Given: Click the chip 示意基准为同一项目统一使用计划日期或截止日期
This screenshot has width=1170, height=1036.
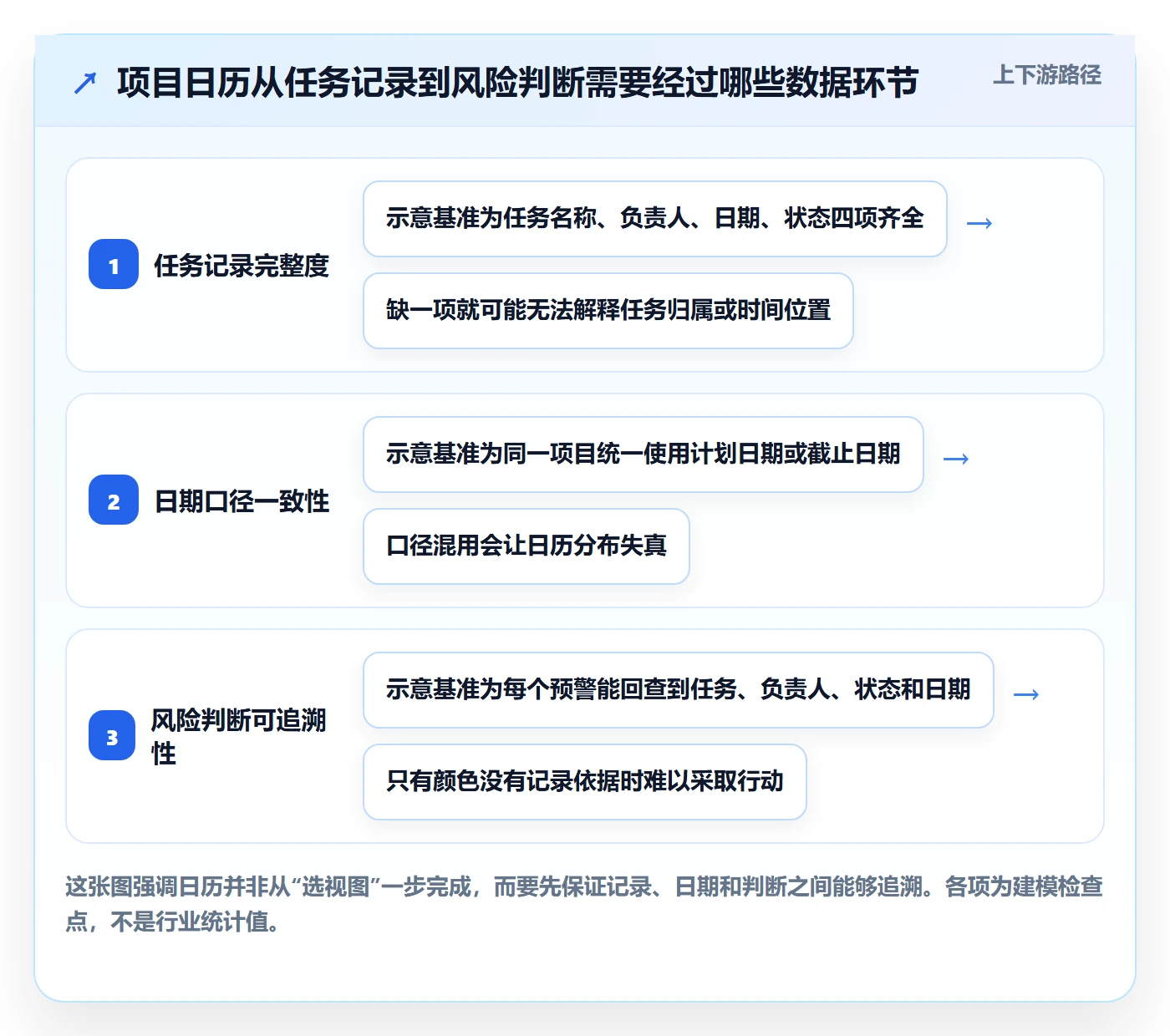Looking at the screenshot, I should pos(643,455).
